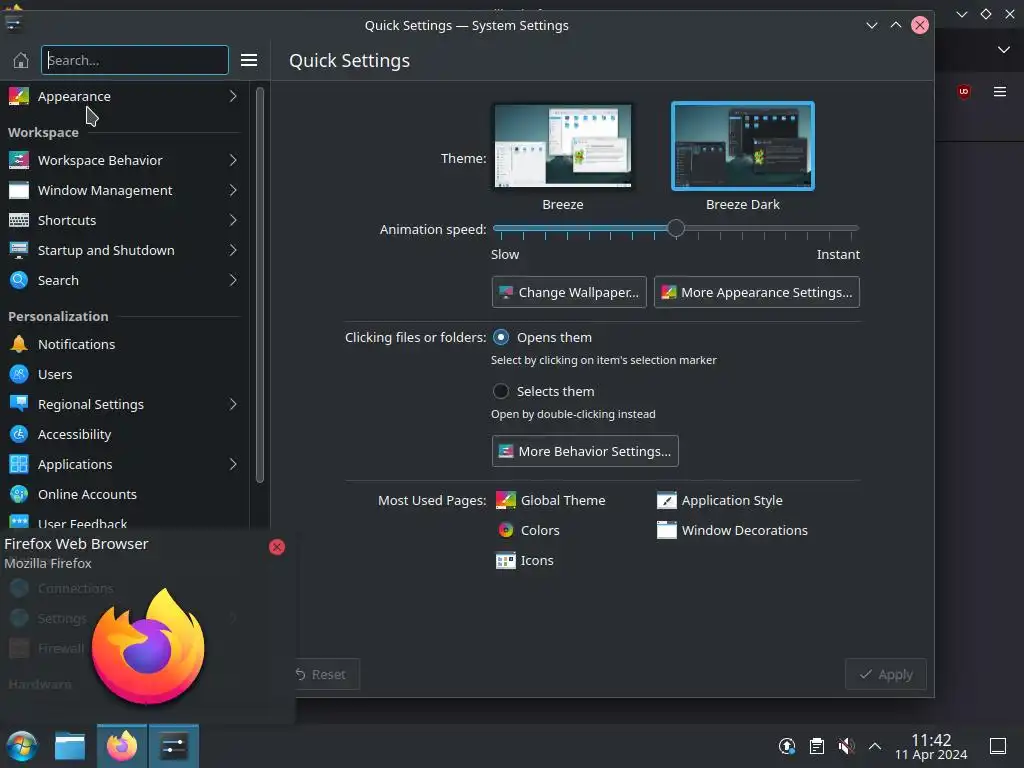Open the hamburger menu beside the search field
The height and width of the screenshot is (768, 1024).
[x=249, y=60]
